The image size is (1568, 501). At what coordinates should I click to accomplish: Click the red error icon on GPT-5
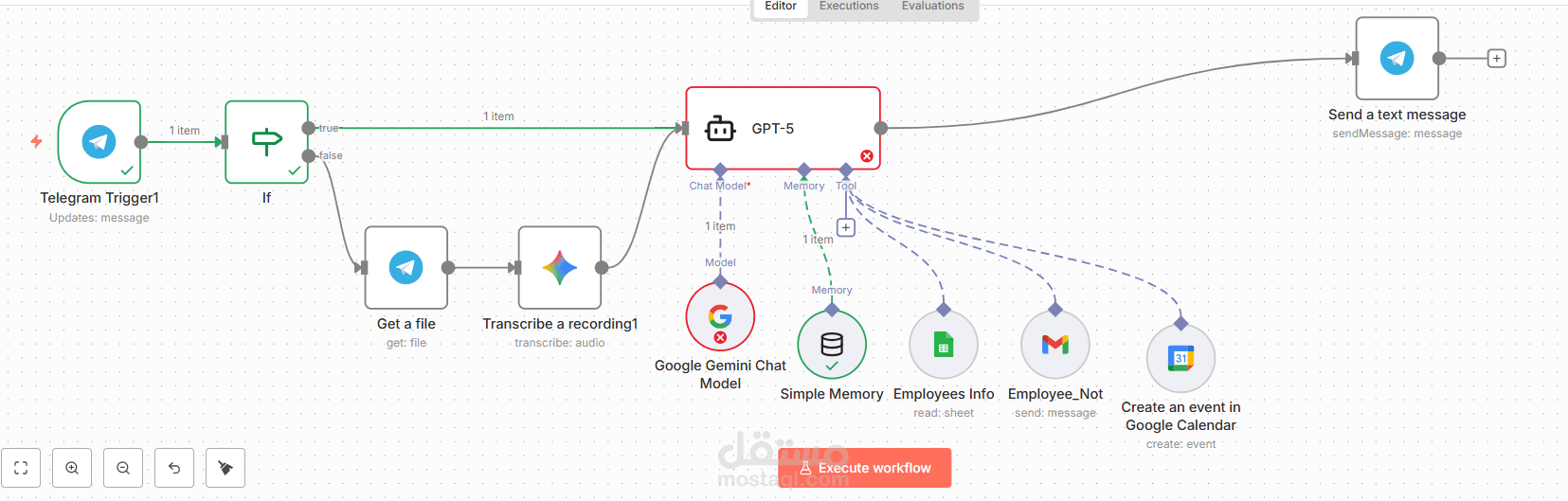[867, 156]
